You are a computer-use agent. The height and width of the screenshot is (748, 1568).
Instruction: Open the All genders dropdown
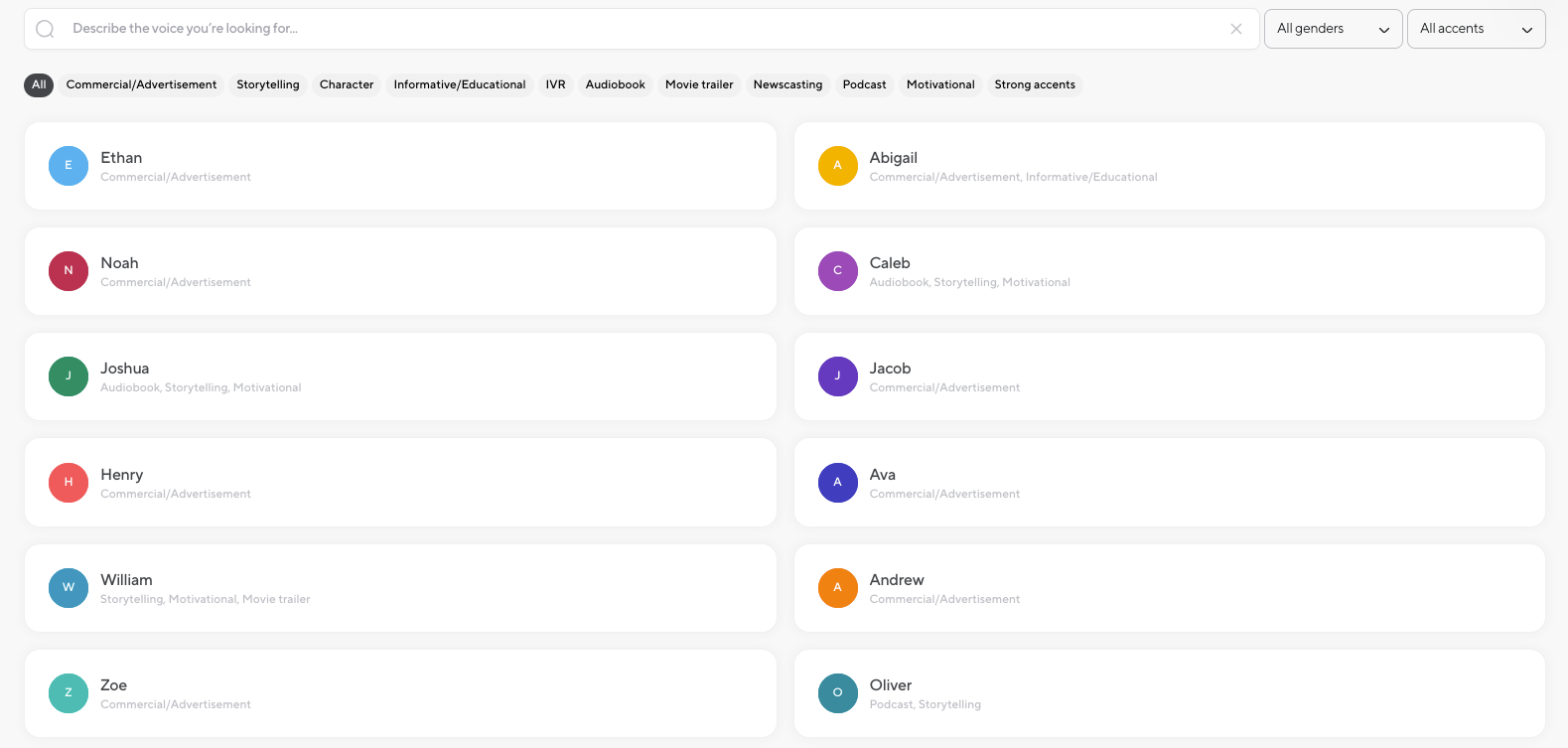(x=1333, y=29)
